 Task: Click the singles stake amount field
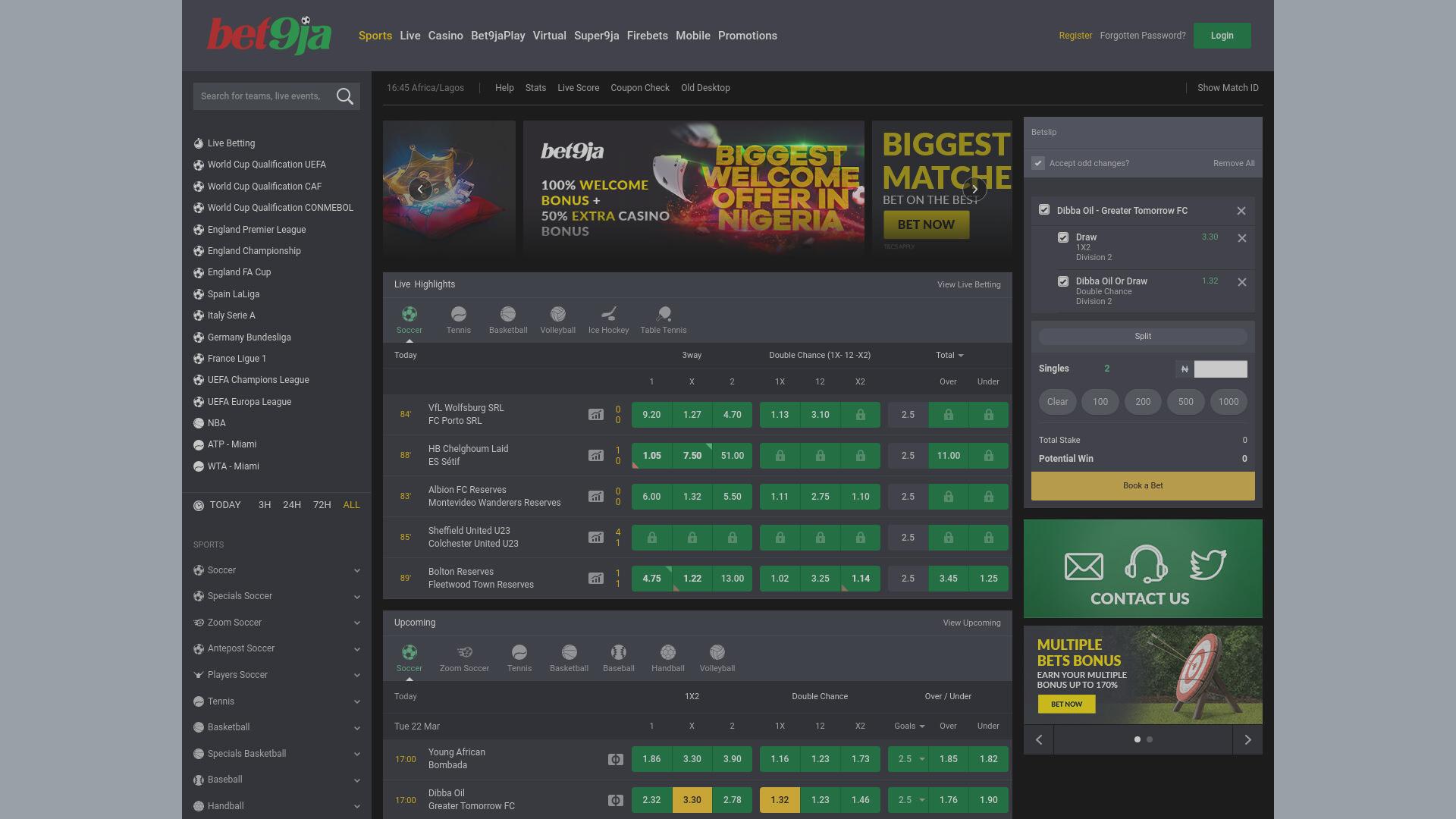tap(1221, 369)
